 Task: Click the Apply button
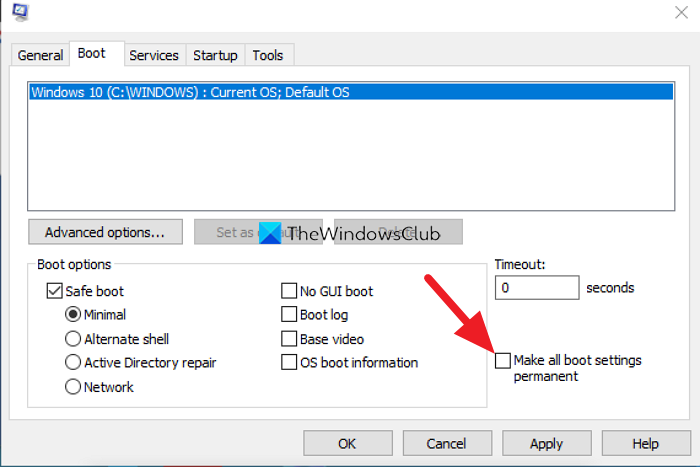(x=547, y=443)
